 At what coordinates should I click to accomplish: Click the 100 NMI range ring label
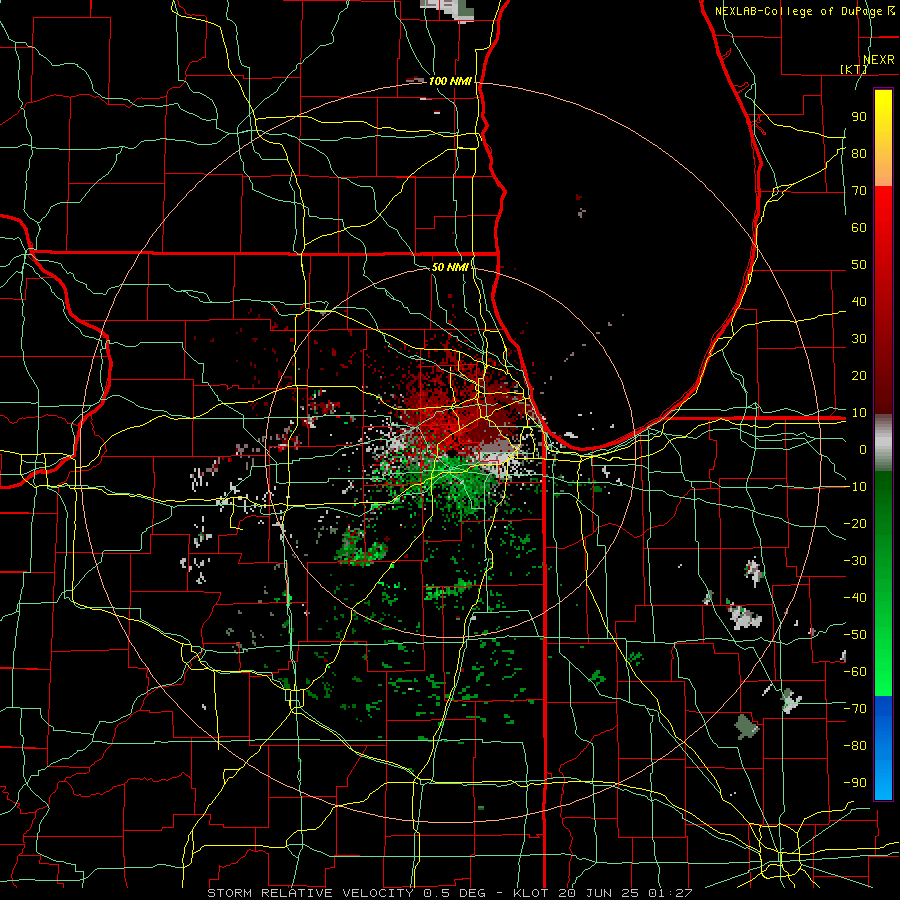(450, 82)
